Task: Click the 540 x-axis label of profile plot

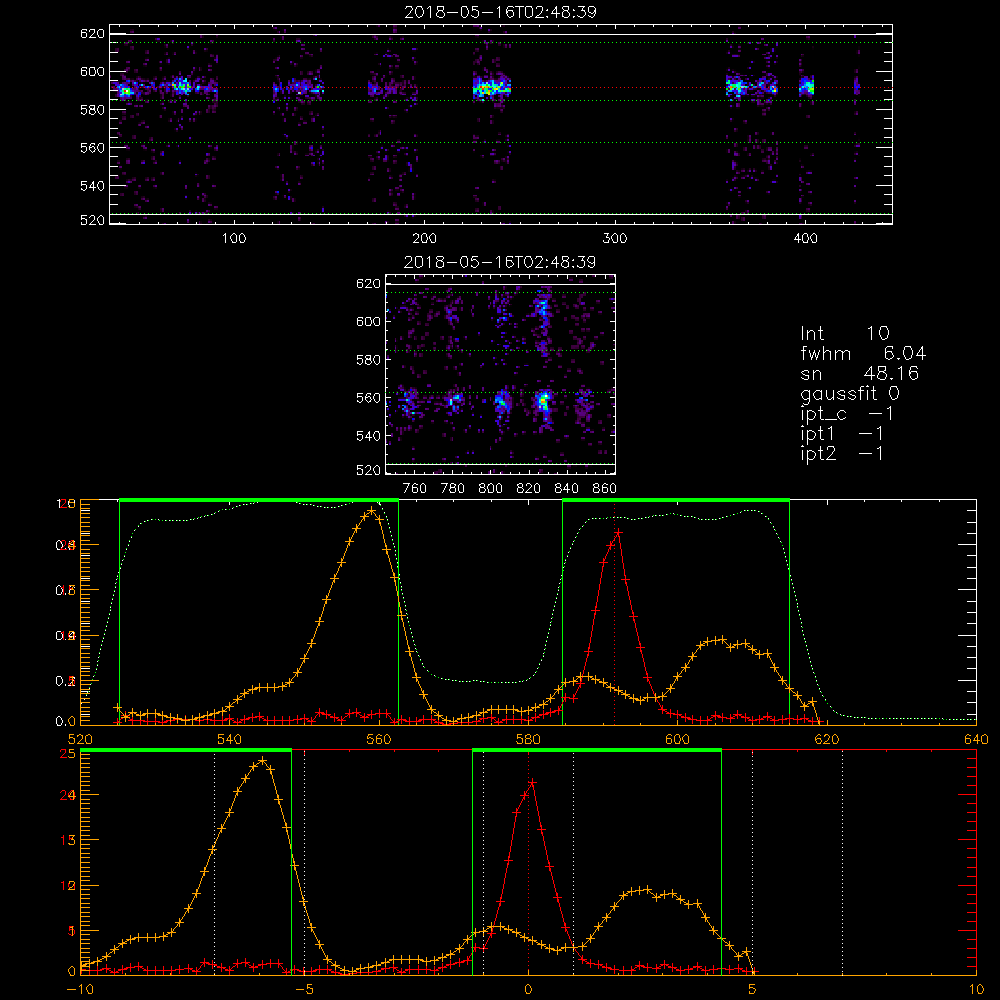Action: pyautogui.click(x=230, y=739)
